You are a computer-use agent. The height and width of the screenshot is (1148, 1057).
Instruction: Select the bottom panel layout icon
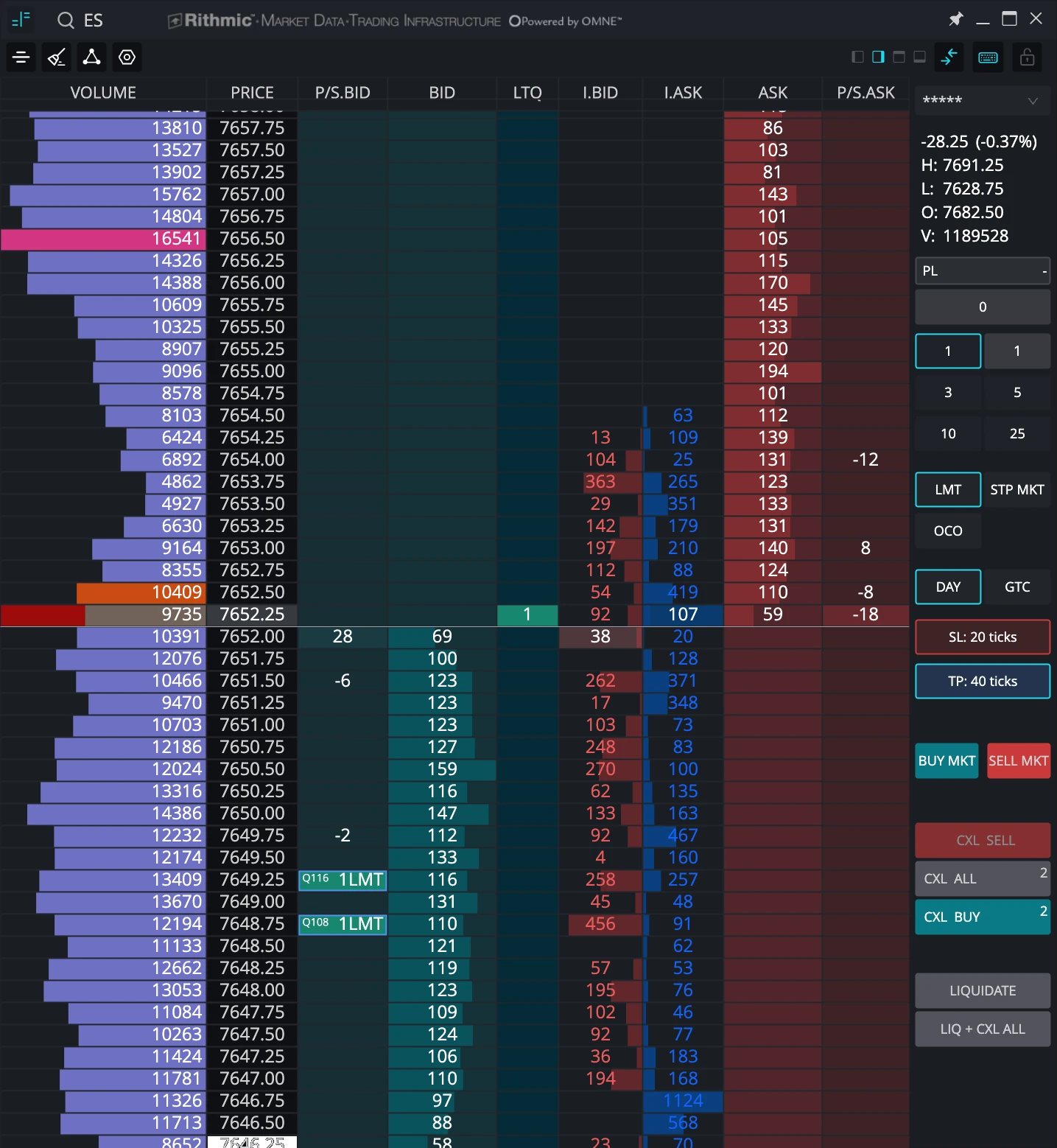click(919, 57)
